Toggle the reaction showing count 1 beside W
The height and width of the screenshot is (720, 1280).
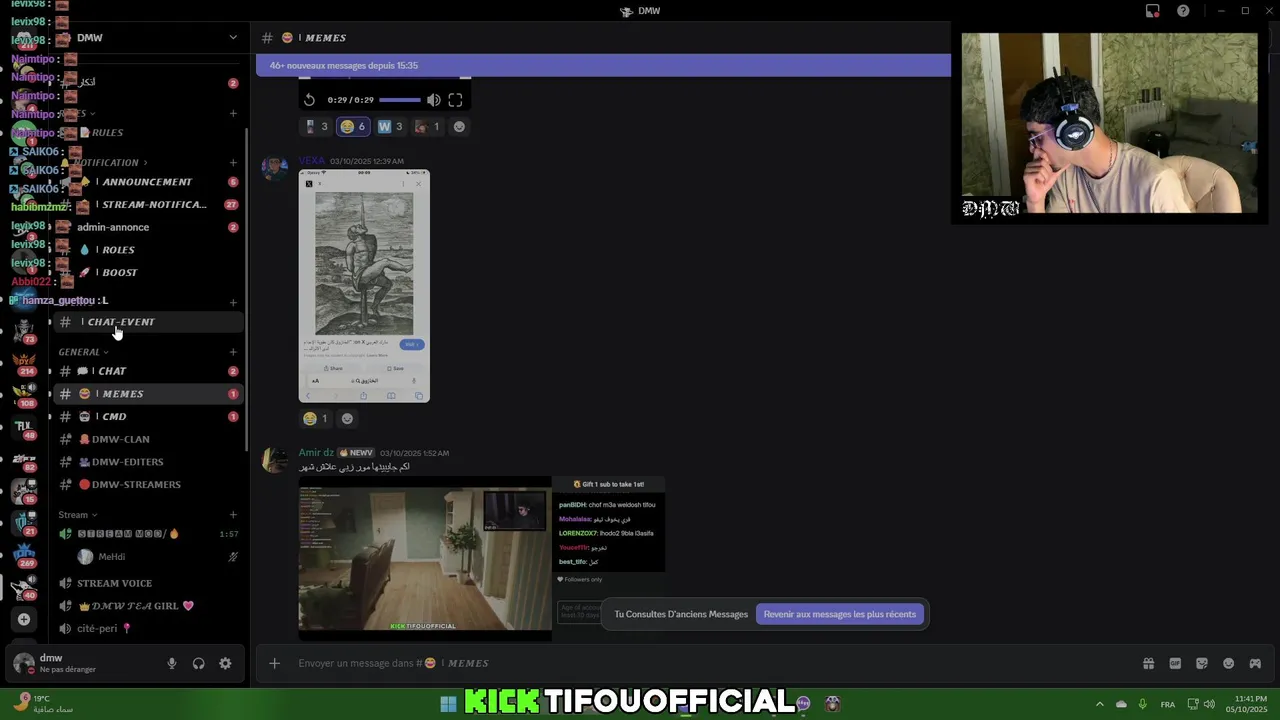click(427, 126)
